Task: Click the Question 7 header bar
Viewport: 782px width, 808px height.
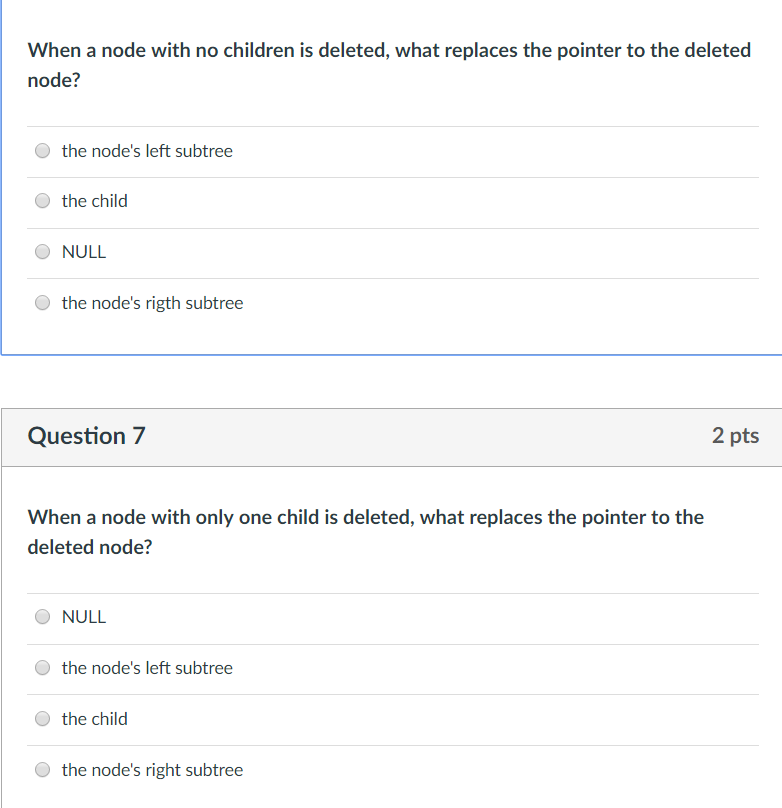Action: point(390,435)
